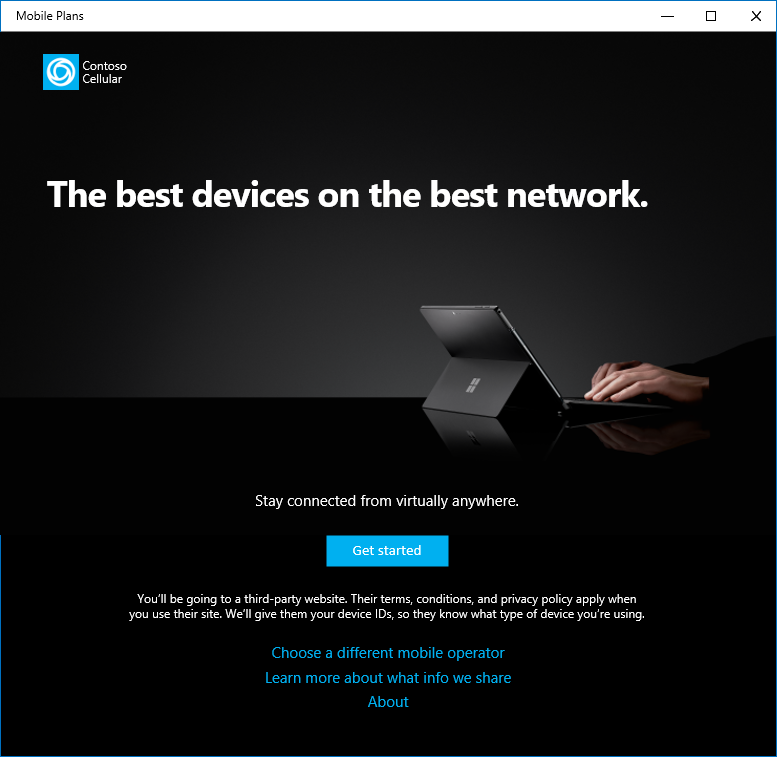Maximize the Mobile Plans window
The width and height of the screenshot is (777, 757).
711,16
